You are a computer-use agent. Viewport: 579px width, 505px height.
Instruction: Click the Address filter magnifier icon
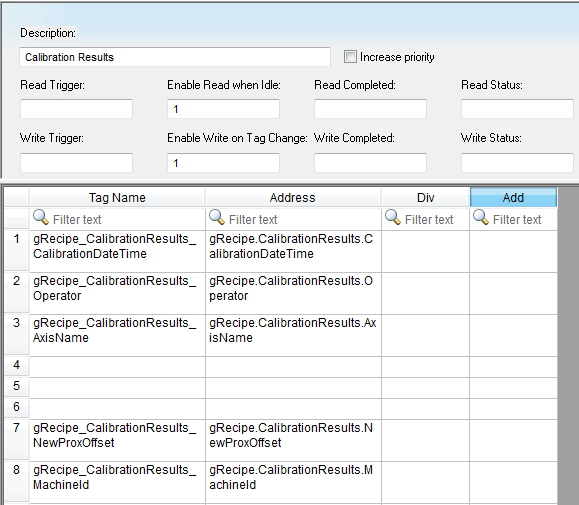(217, 217)
